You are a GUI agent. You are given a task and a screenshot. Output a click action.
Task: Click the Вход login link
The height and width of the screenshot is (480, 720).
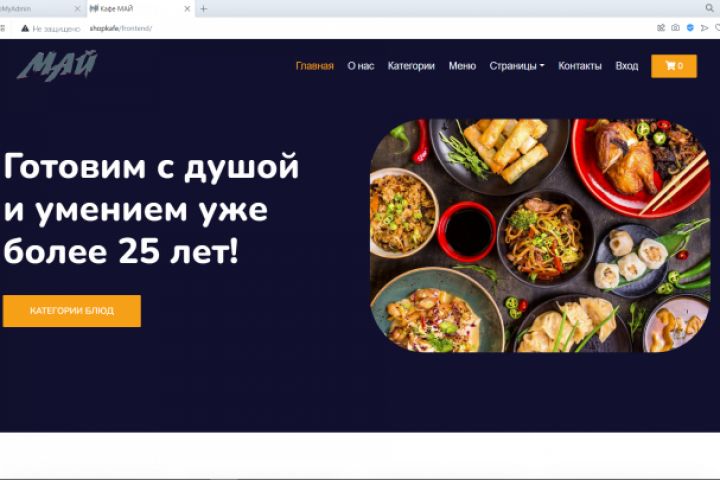[627, 66]
